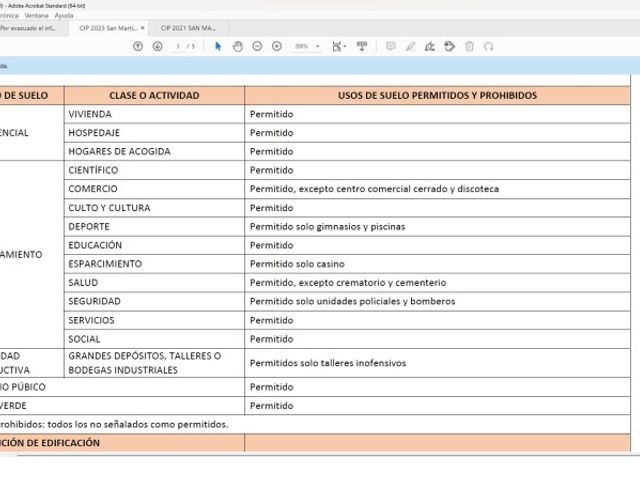This screenshot has width=640, height=480.
Task: Click the read mode scrolling icon
Action: (362, 47)
